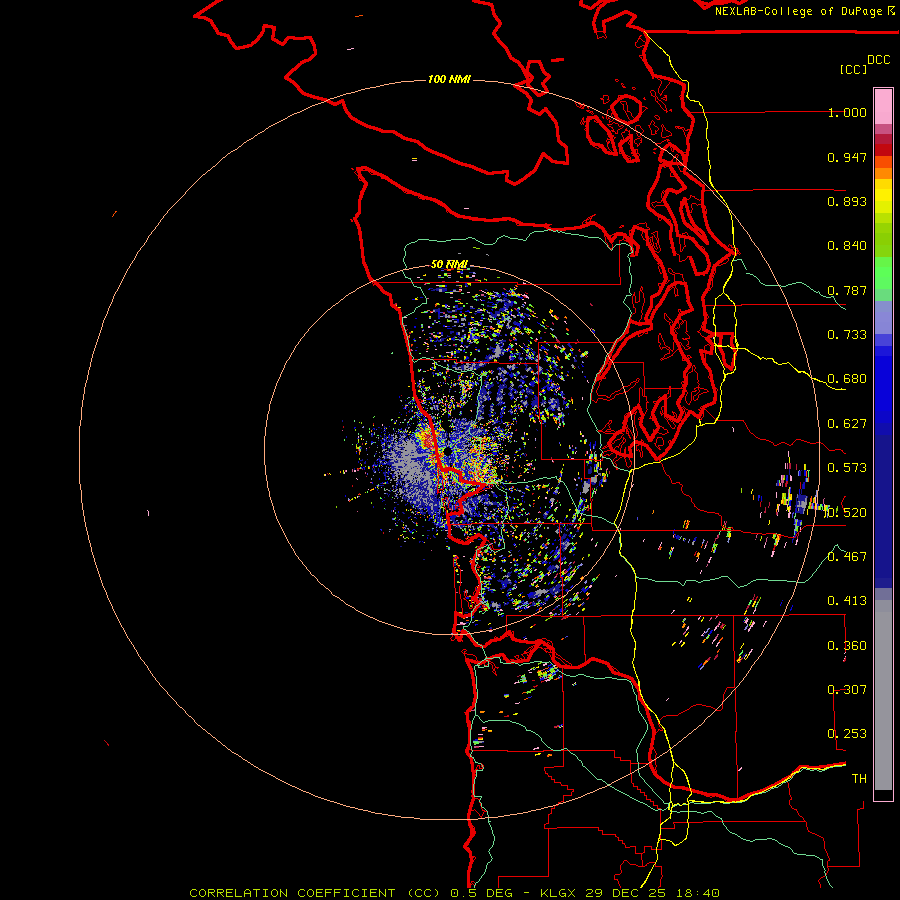Pick the dark red segment of the color bar
This screenshot has height=900, width=900.
coord(883,150)
